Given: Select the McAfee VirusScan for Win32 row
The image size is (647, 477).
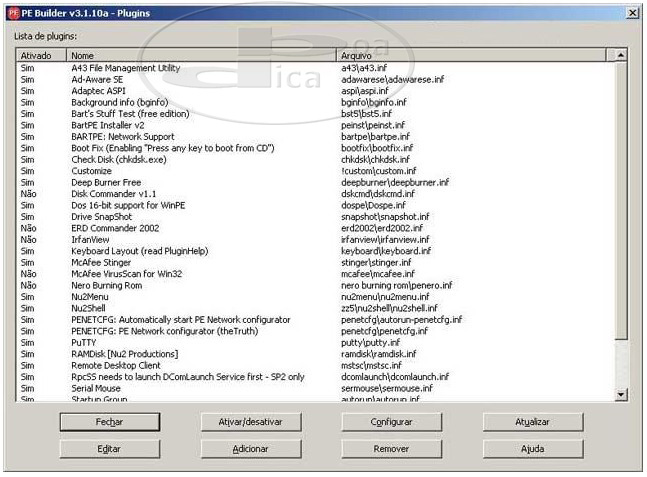Looking at the screenshot, I should pos(126,273).
